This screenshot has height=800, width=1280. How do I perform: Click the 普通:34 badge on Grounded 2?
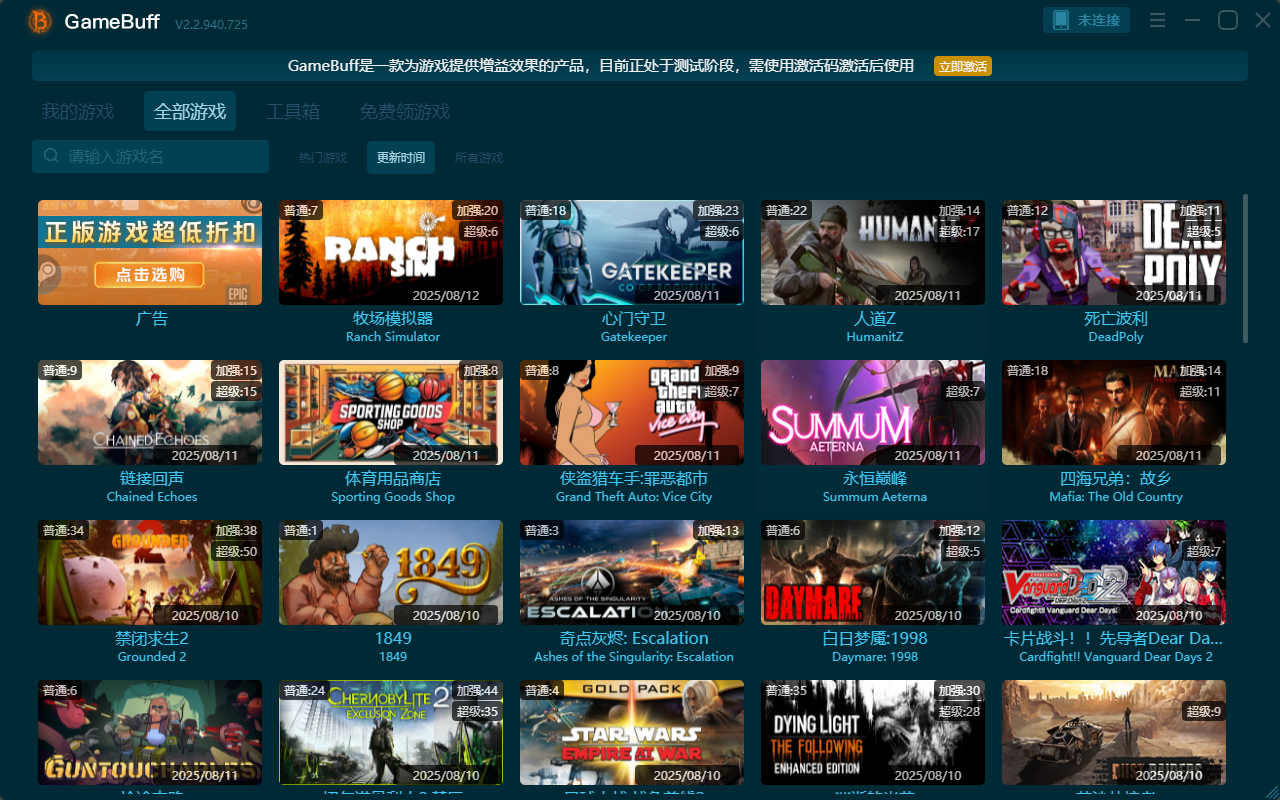pos(62,530)
